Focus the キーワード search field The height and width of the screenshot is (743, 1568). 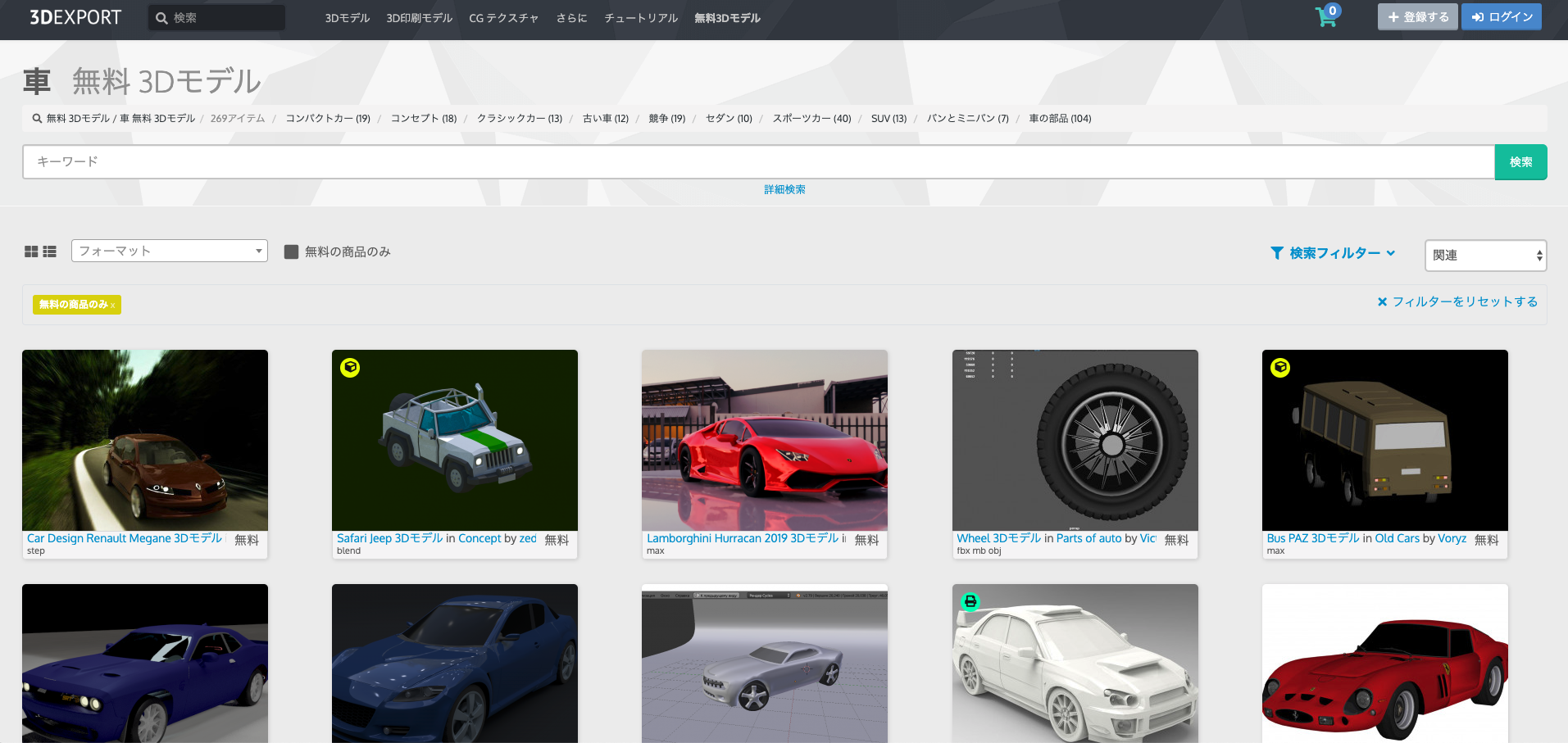pyautogui.click(x=758, y=162)
